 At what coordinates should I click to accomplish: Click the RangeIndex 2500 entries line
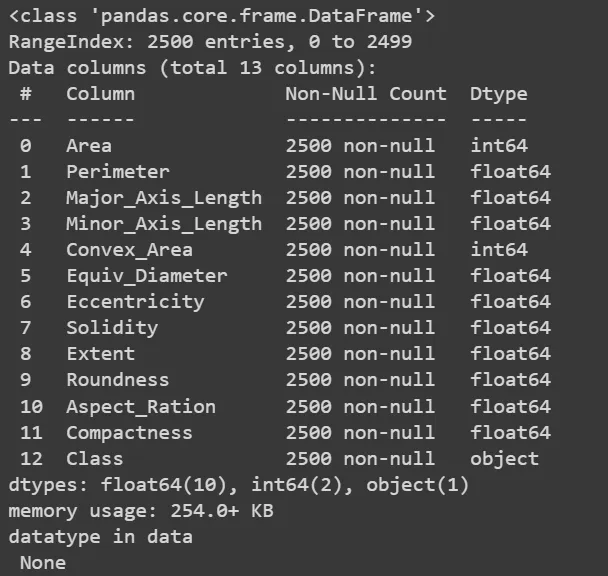pos(210,42)
